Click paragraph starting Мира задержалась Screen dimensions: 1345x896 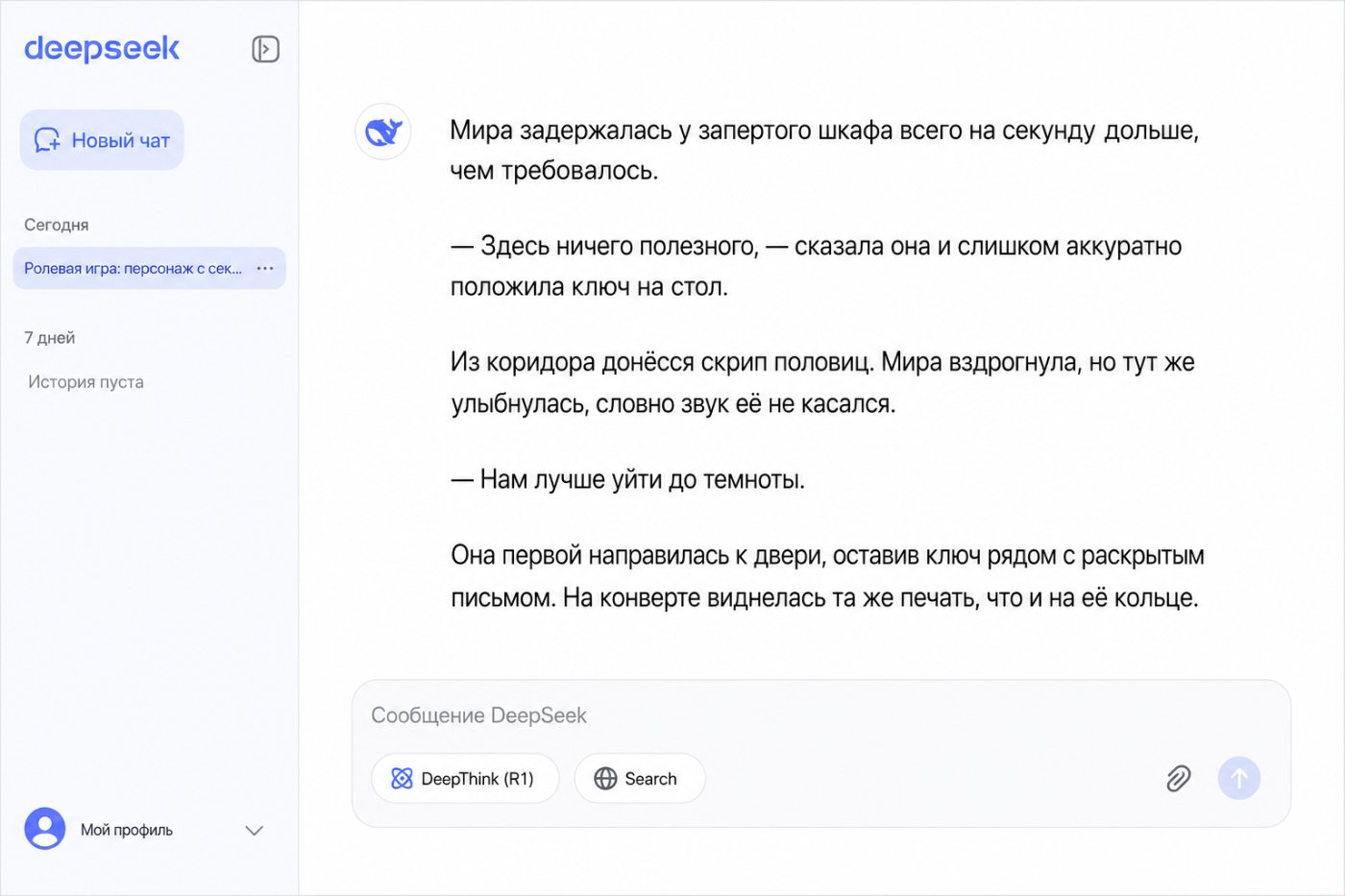tap(824, 151)
